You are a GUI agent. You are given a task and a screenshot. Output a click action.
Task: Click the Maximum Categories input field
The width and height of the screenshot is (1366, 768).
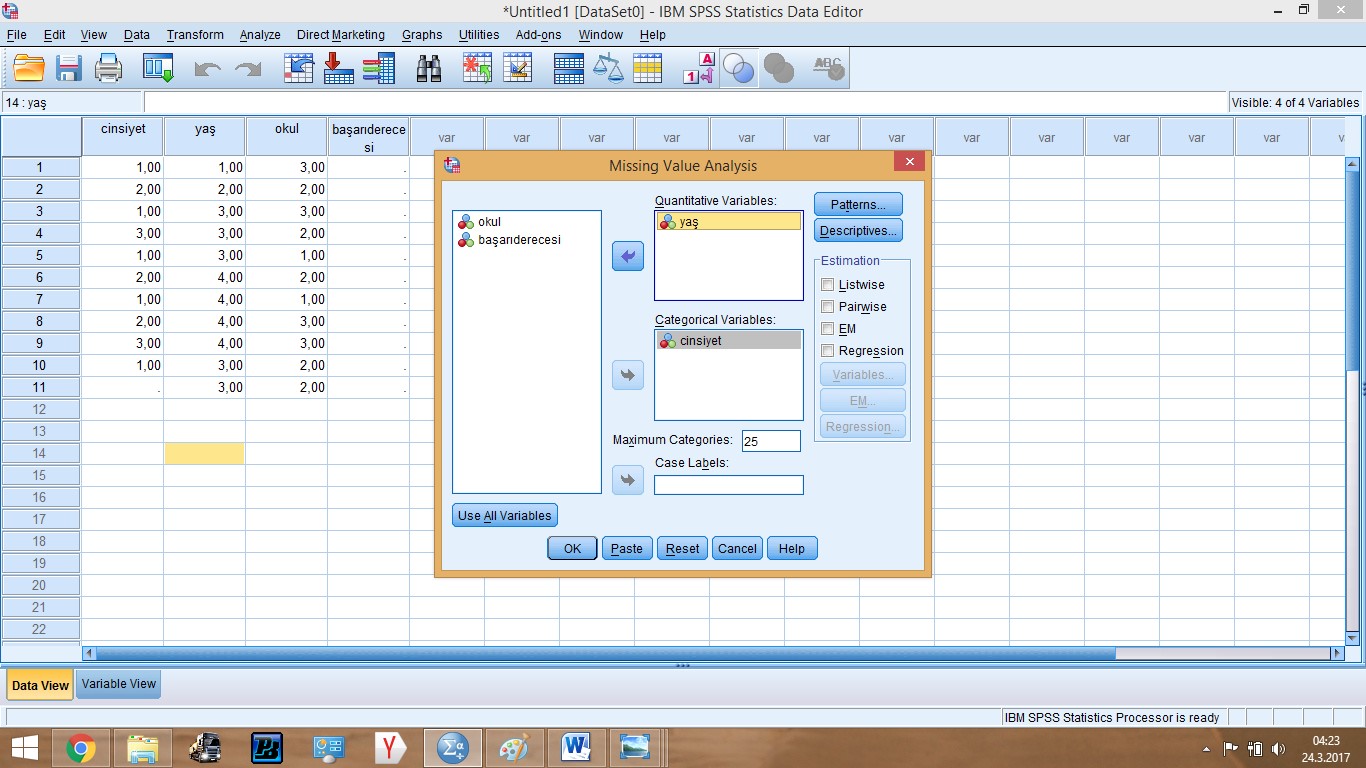(771, 441)
